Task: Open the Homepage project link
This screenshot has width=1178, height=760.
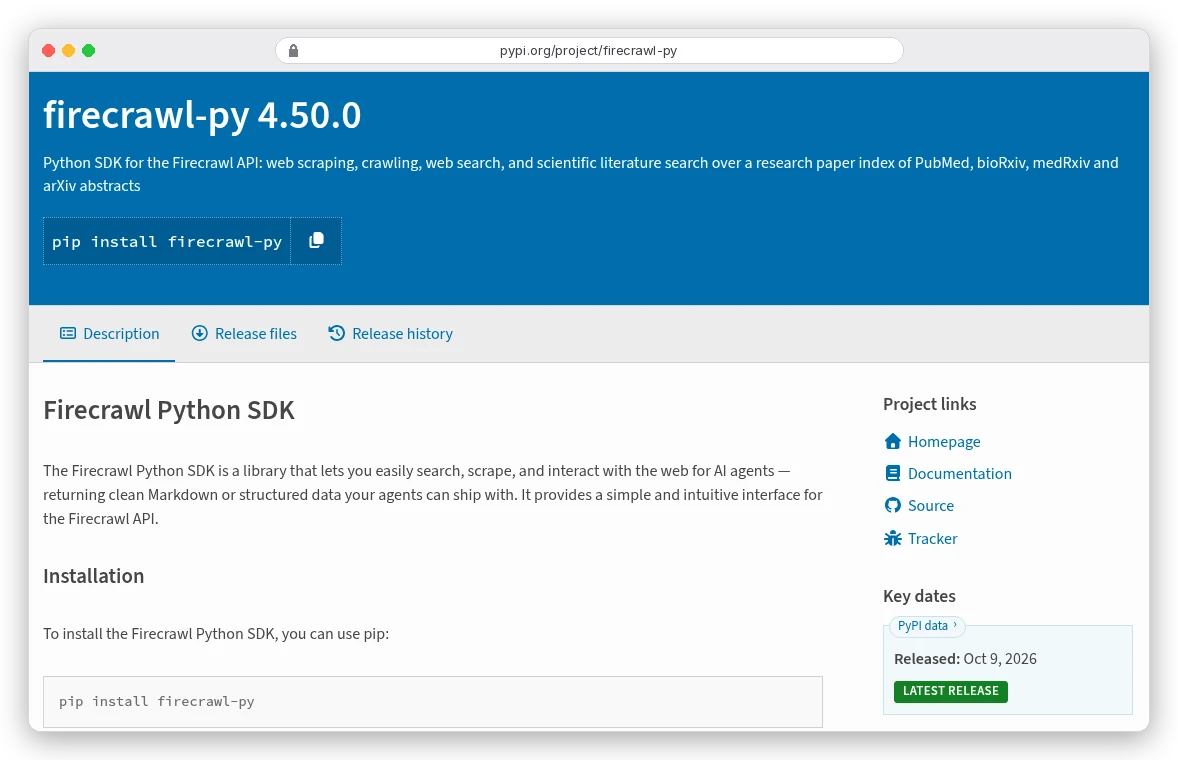Action: coord(944,442)
